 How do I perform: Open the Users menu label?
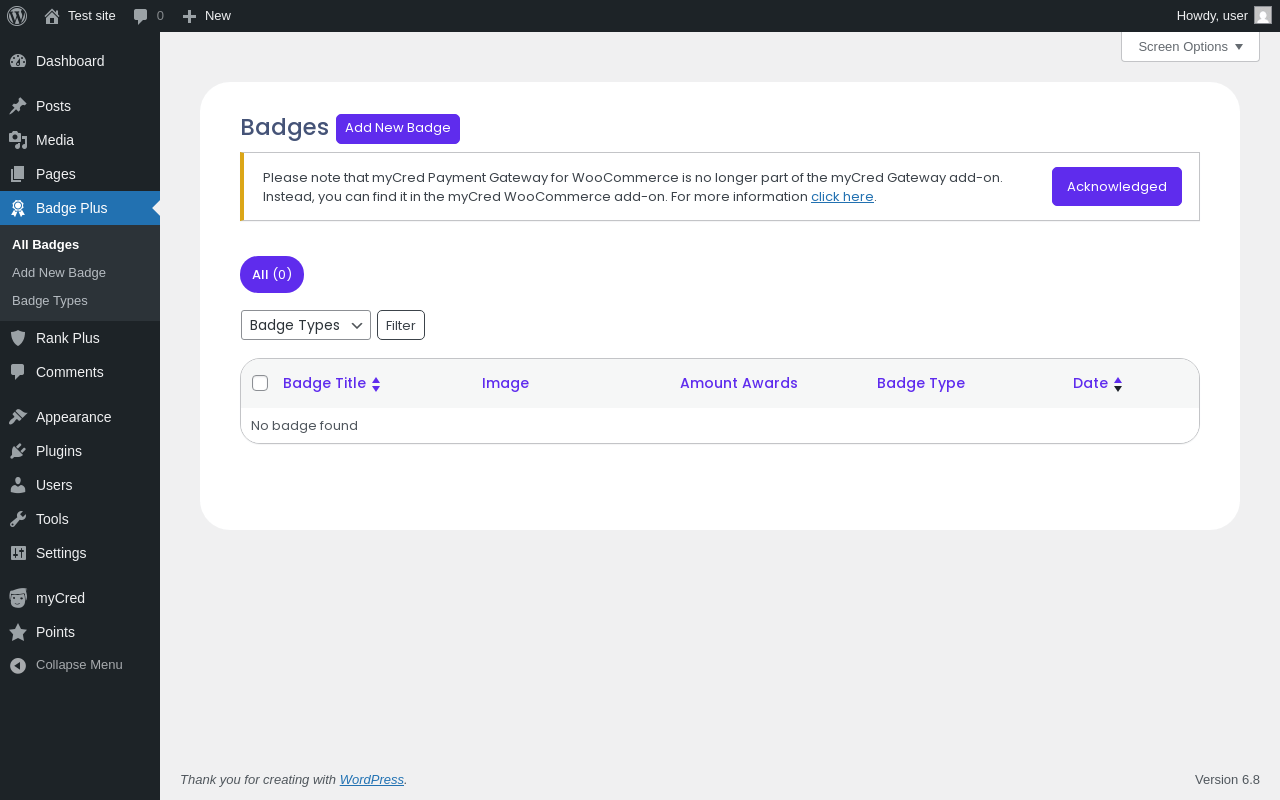click(54, 485)
